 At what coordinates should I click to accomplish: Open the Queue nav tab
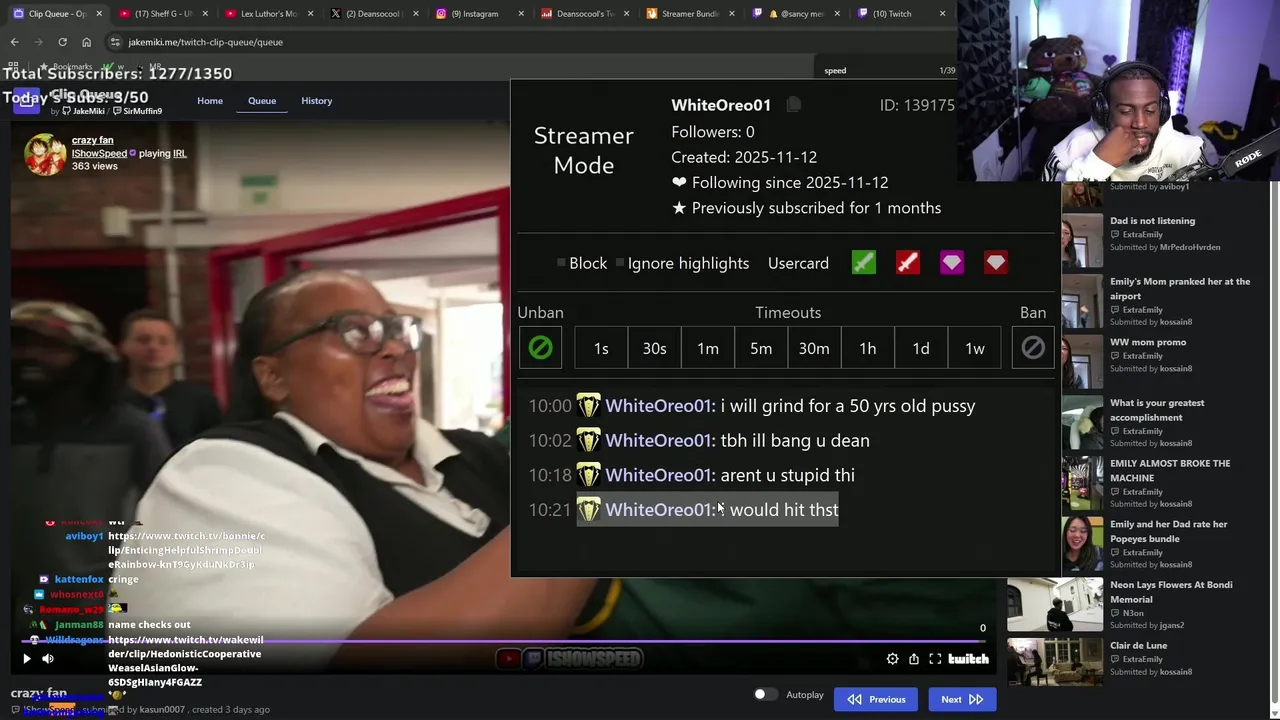262,101
